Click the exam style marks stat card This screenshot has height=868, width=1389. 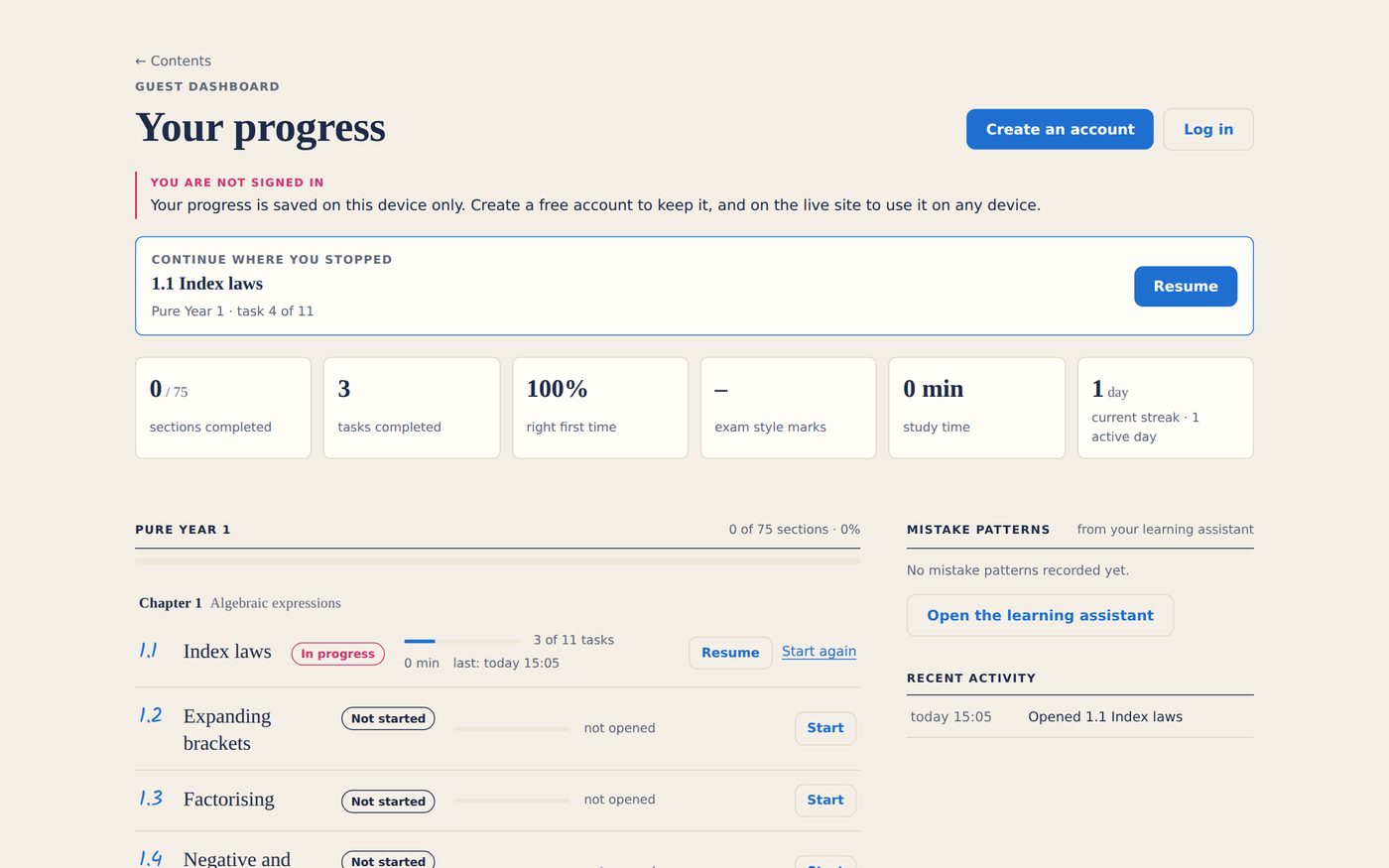pos(789,408)
